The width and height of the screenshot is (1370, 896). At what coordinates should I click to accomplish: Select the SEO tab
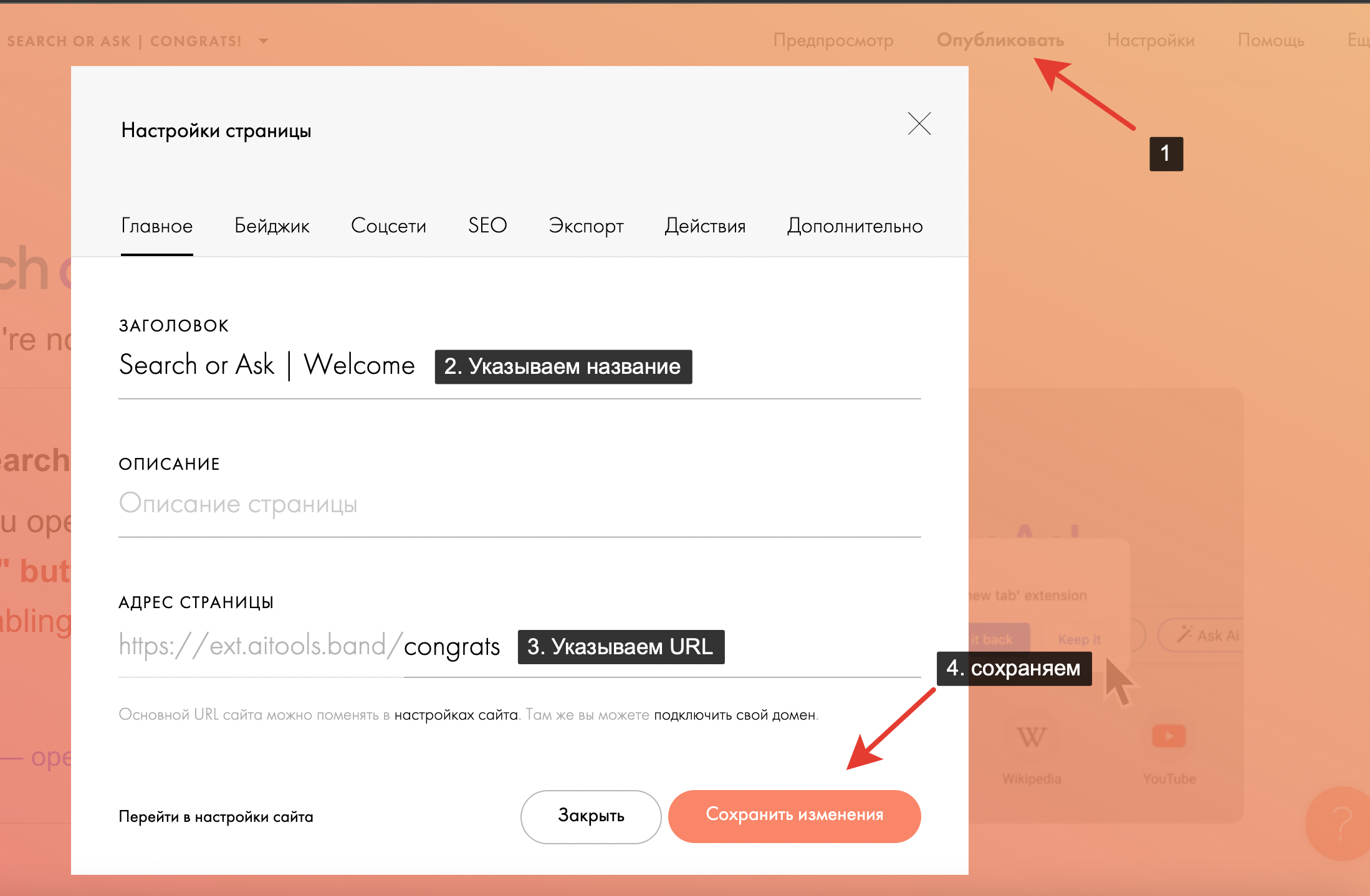pos(487,226)
